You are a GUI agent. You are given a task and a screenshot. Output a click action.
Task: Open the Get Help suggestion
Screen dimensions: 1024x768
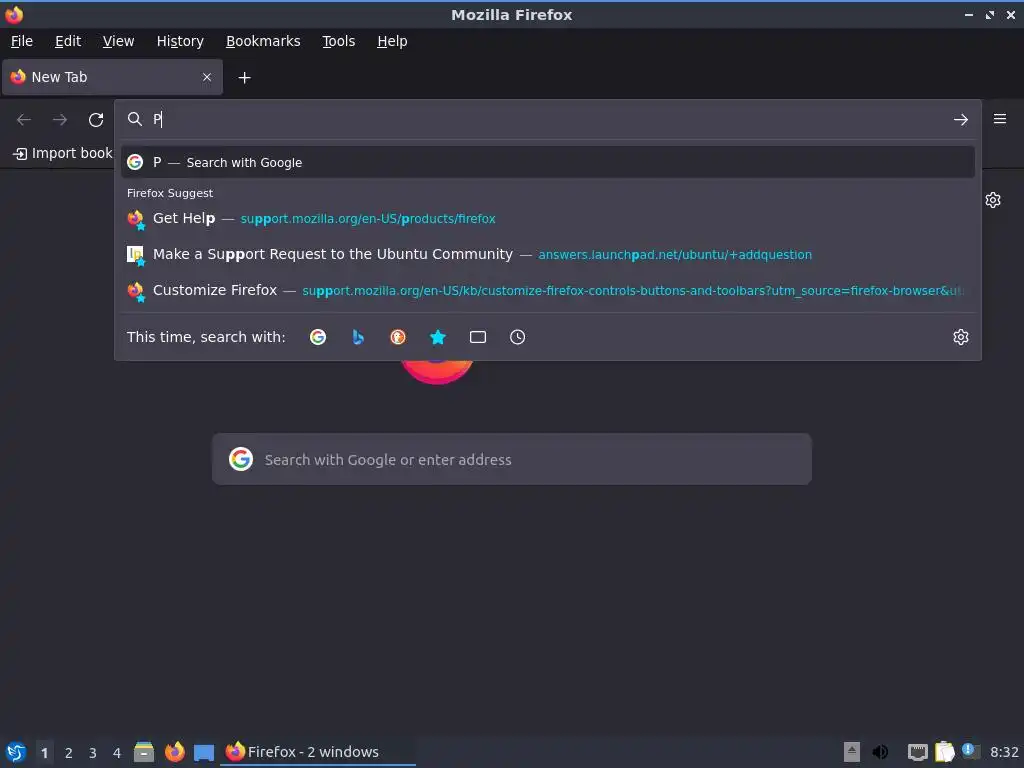[547, 218]
